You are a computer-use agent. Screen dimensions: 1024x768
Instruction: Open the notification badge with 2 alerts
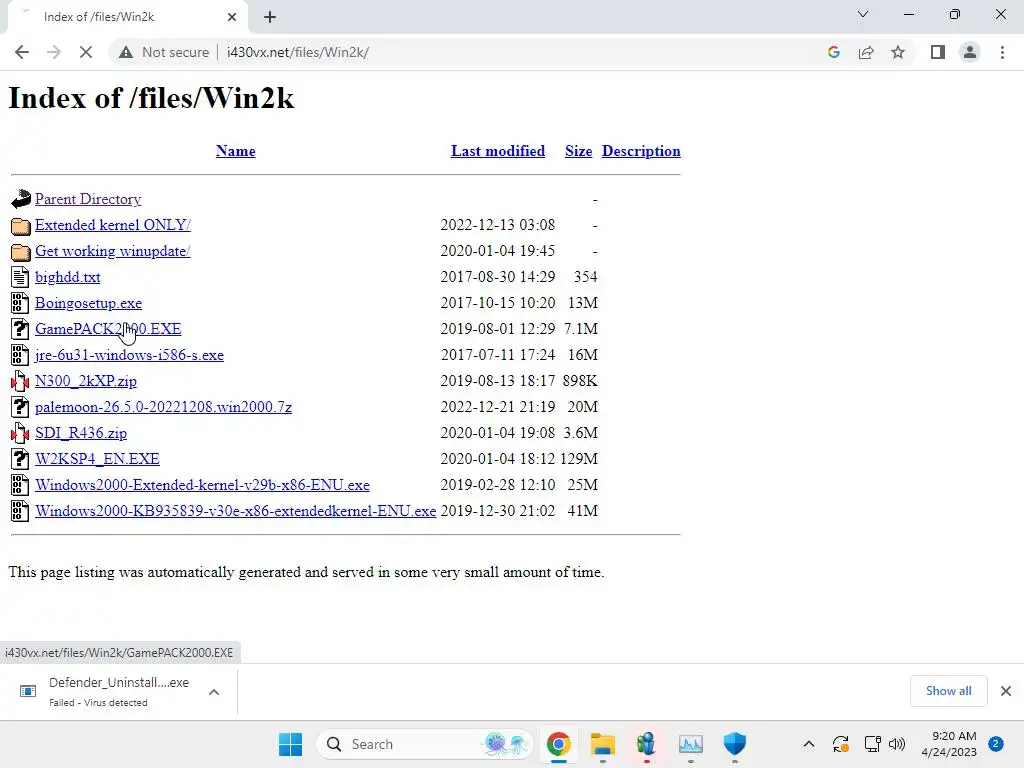point(996,744)
